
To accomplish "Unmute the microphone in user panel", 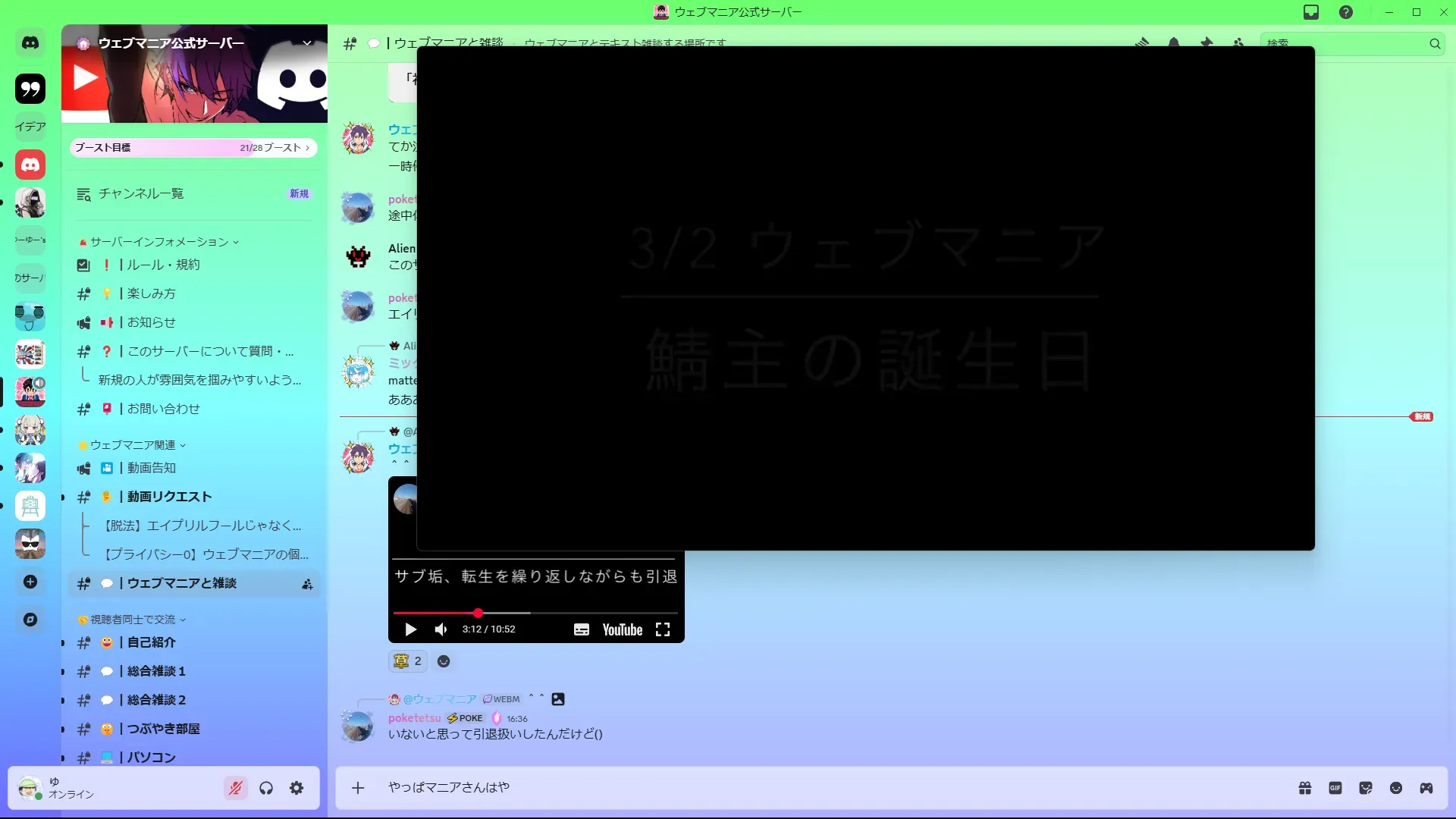I will coord(236,788).
